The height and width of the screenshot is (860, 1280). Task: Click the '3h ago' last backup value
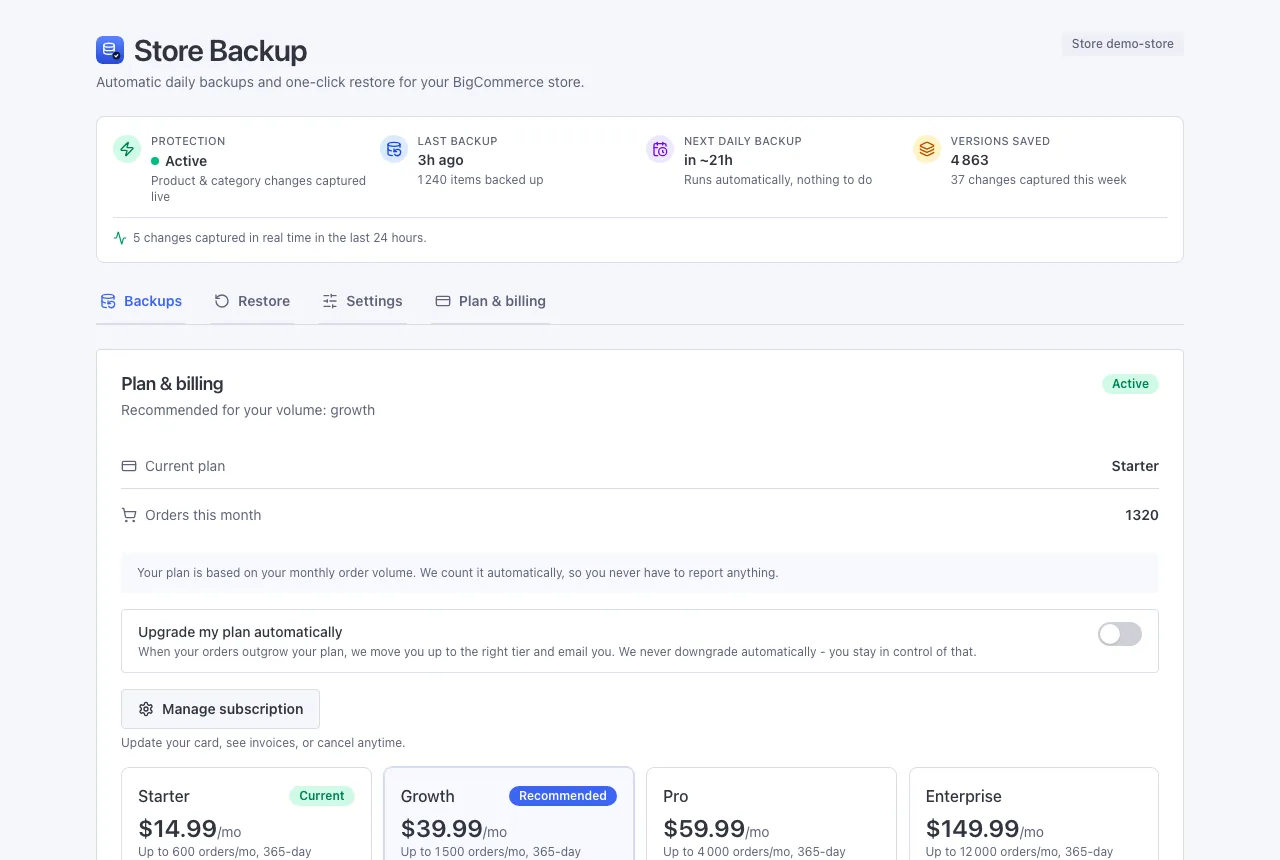440,160
